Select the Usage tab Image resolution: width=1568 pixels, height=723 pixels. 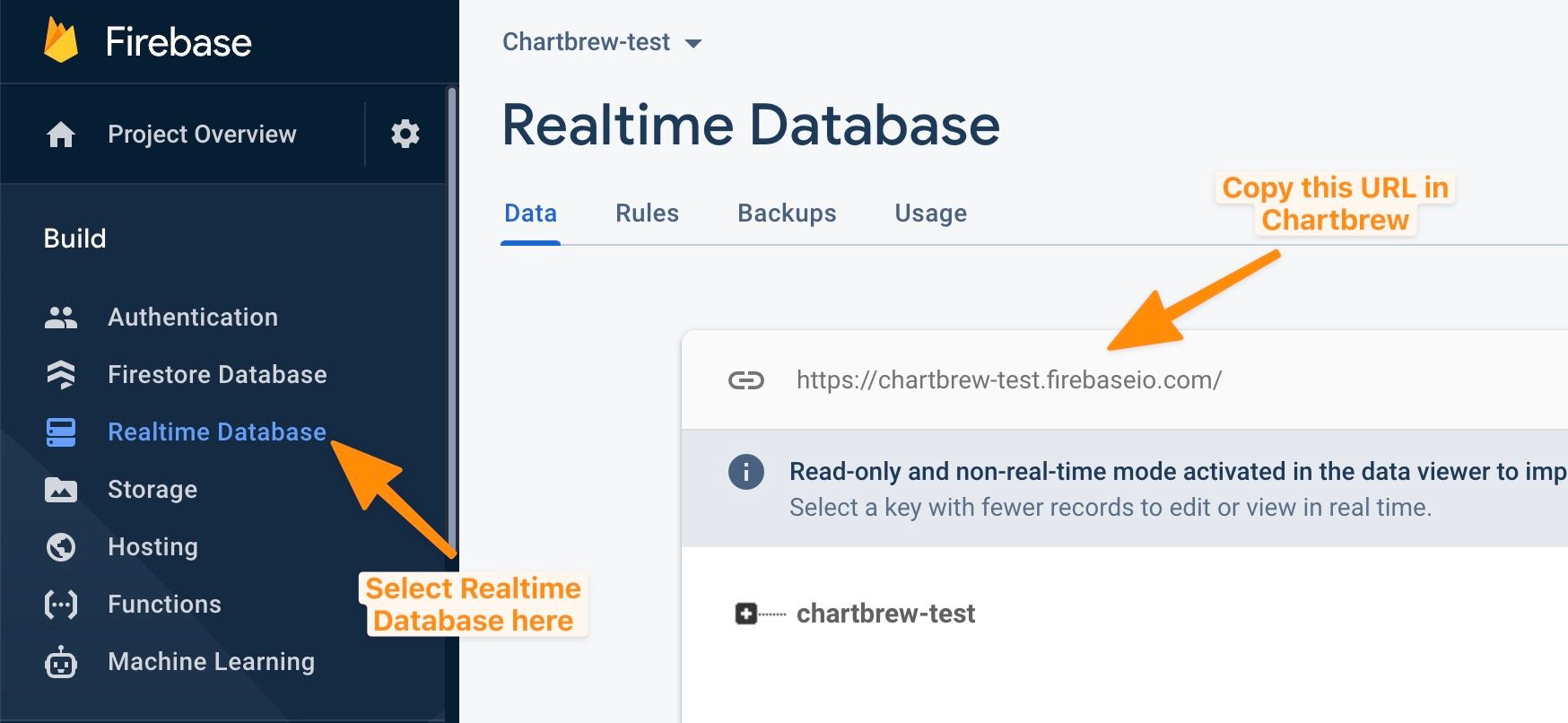tap(930, 213)
